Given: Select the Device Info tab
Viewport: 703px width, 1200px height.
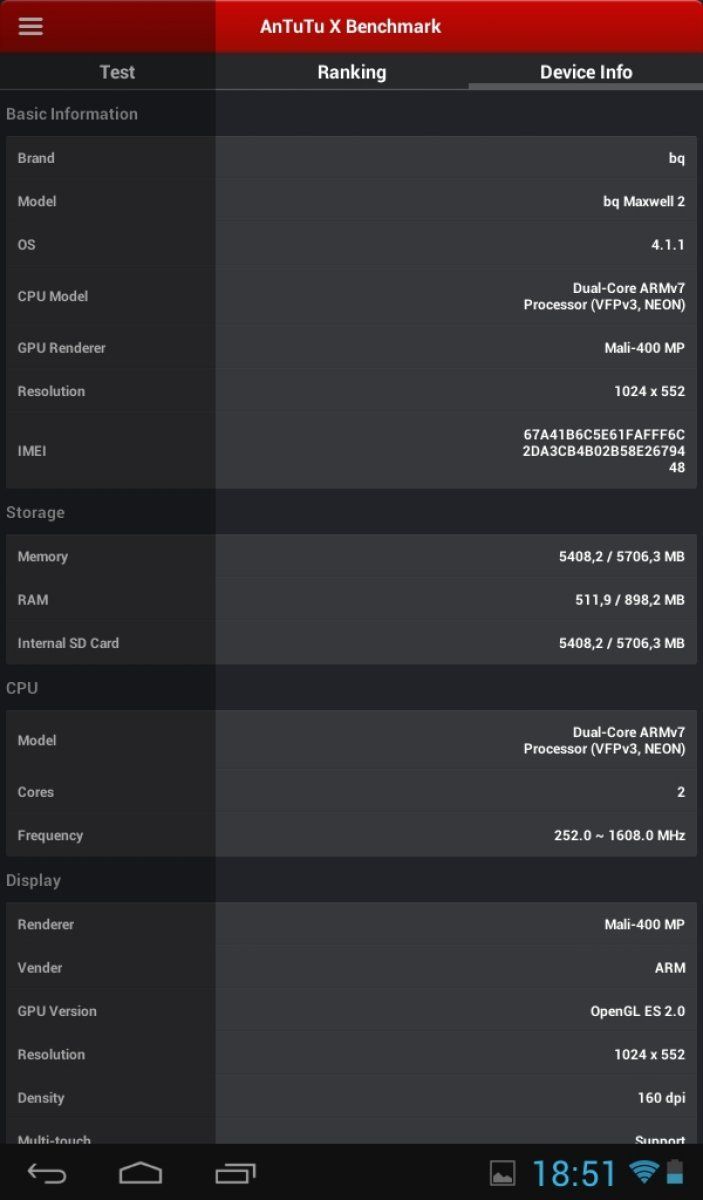Looking at the screenshot, I should click(x=586, y=72).
